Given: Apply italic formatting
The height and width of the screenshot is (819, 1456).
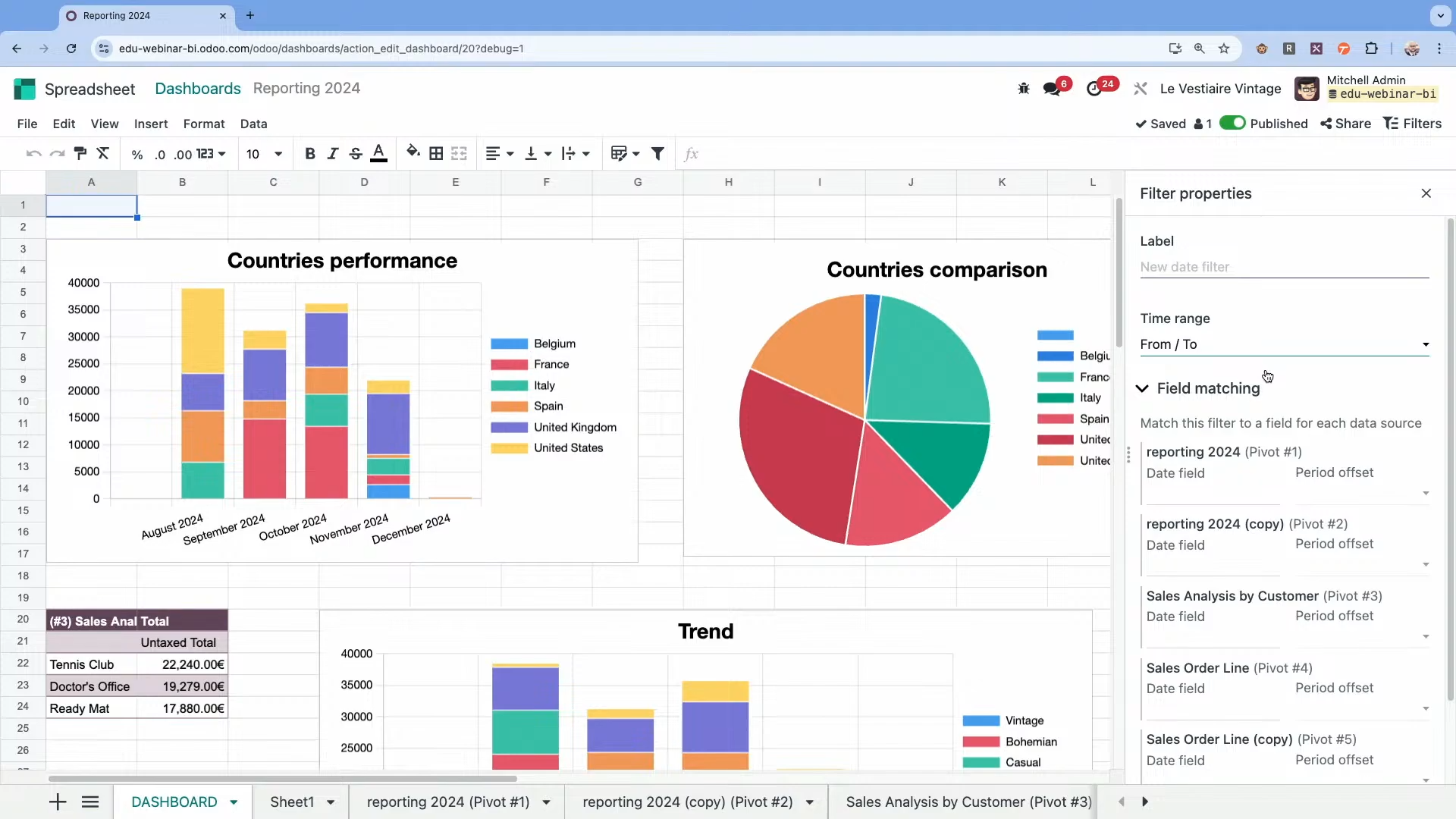Looking at the screenshot, I should 334,153.
